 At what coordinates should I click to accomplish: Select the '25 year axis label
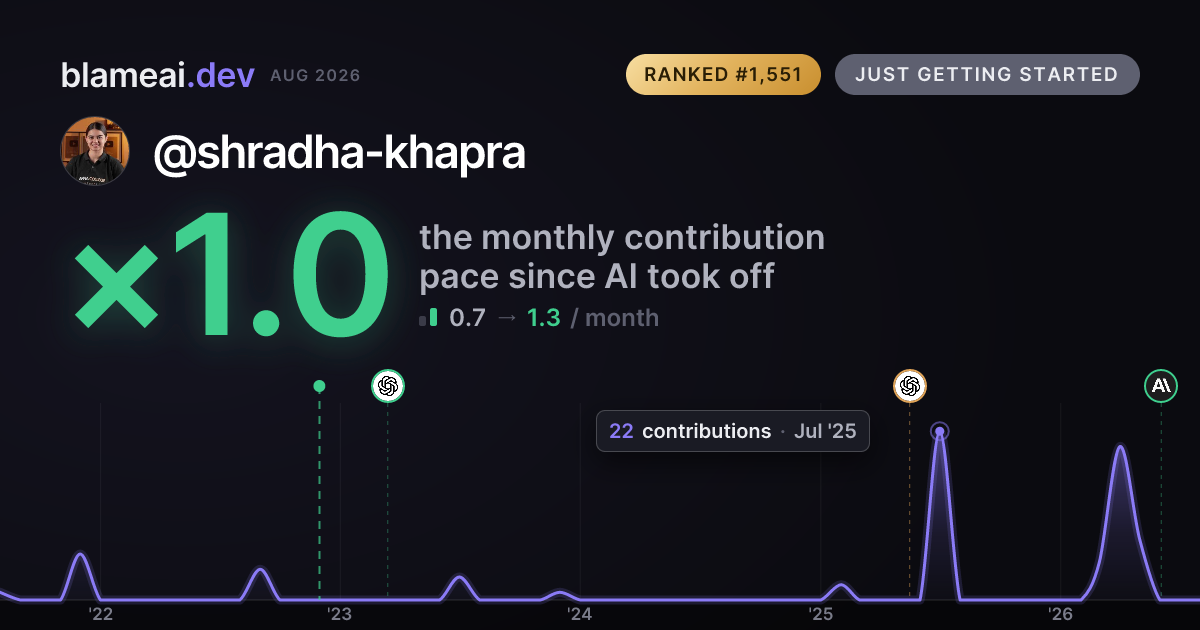pos(820,613)
